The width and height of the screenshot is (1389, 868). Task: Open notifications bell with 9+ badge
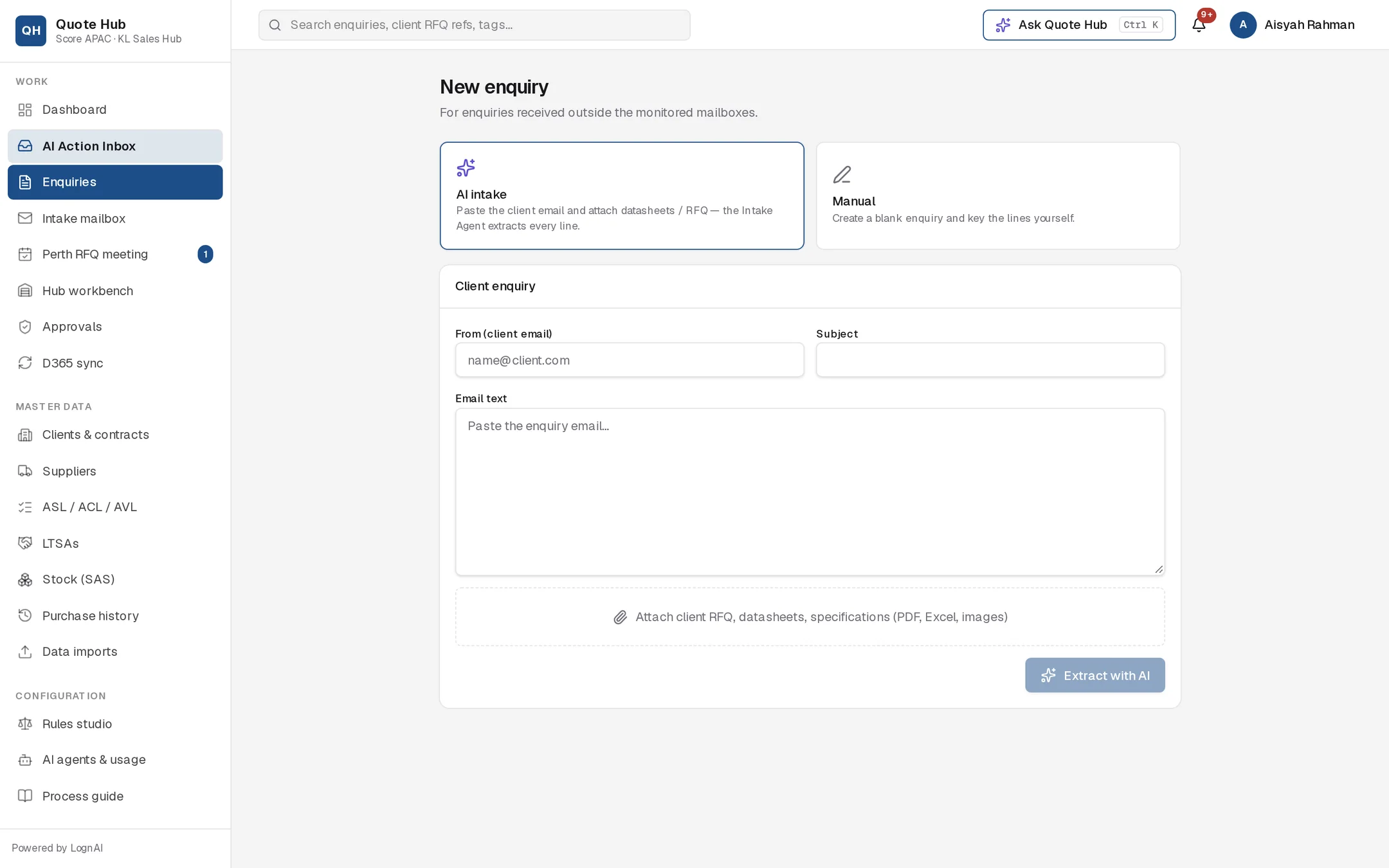click(x=1199, y=24)
